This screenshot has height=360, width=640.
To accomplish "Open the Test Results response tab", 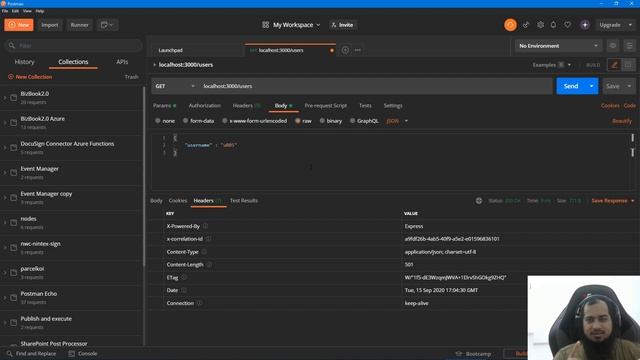I will [x=244, y=200].
